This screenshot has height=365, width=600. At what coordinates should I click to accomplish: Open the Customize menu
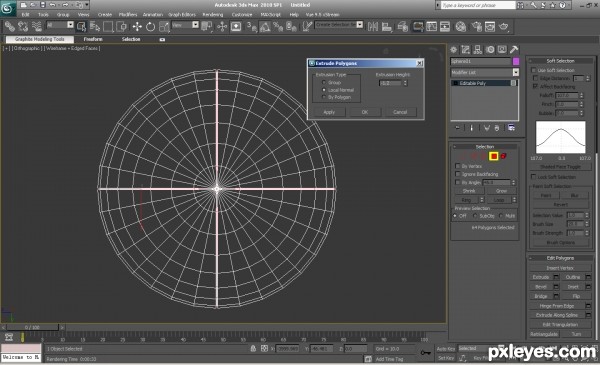pos(242,15)
